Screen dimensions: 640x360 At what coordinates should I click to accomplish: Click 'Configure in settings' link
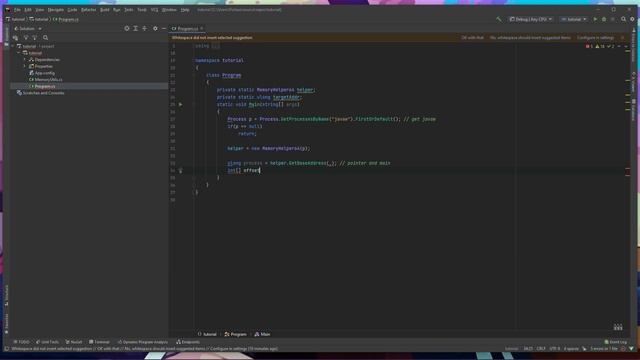pos(595,38)
